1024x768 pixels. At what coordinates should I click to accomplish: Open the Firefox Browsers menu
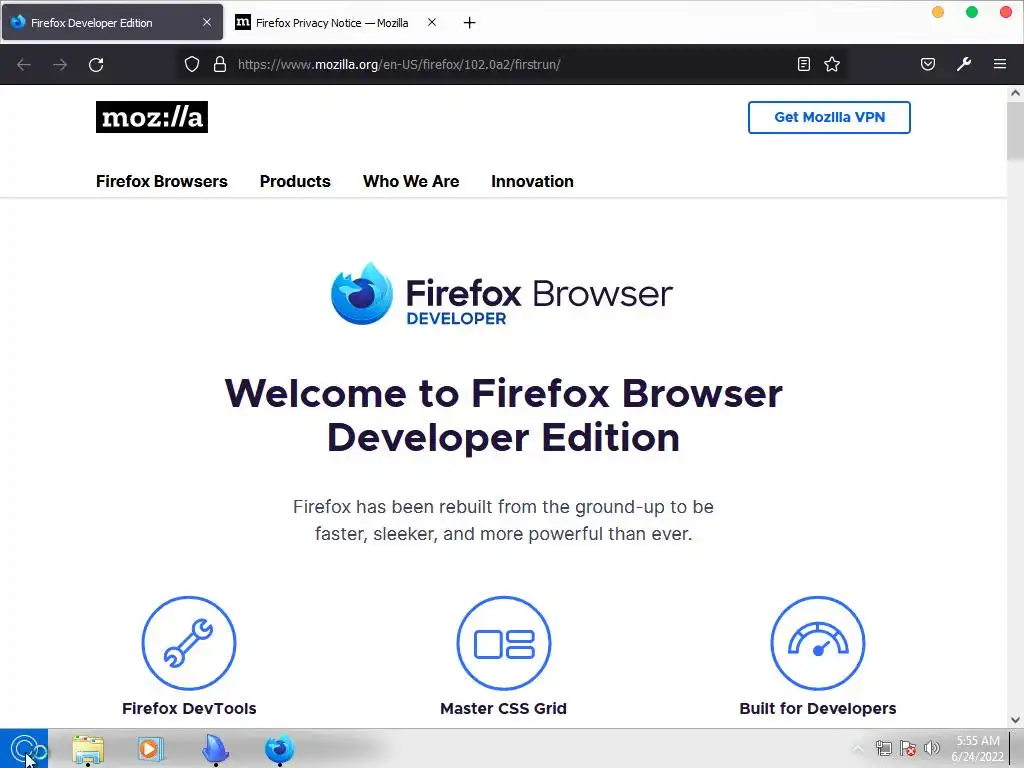click(162, 182)
